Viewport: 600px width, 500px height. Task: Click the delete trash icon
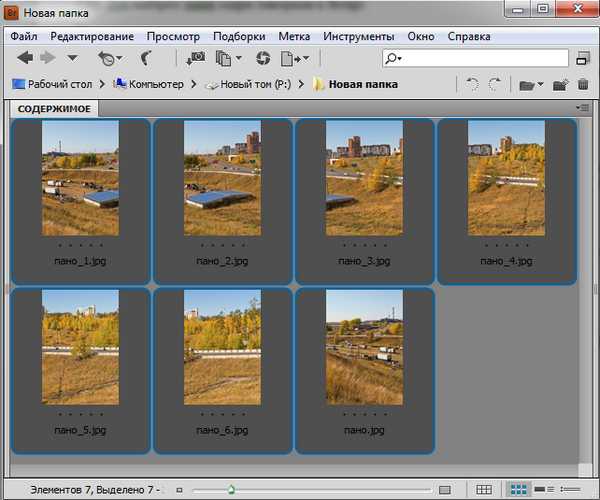pos(583,84)
